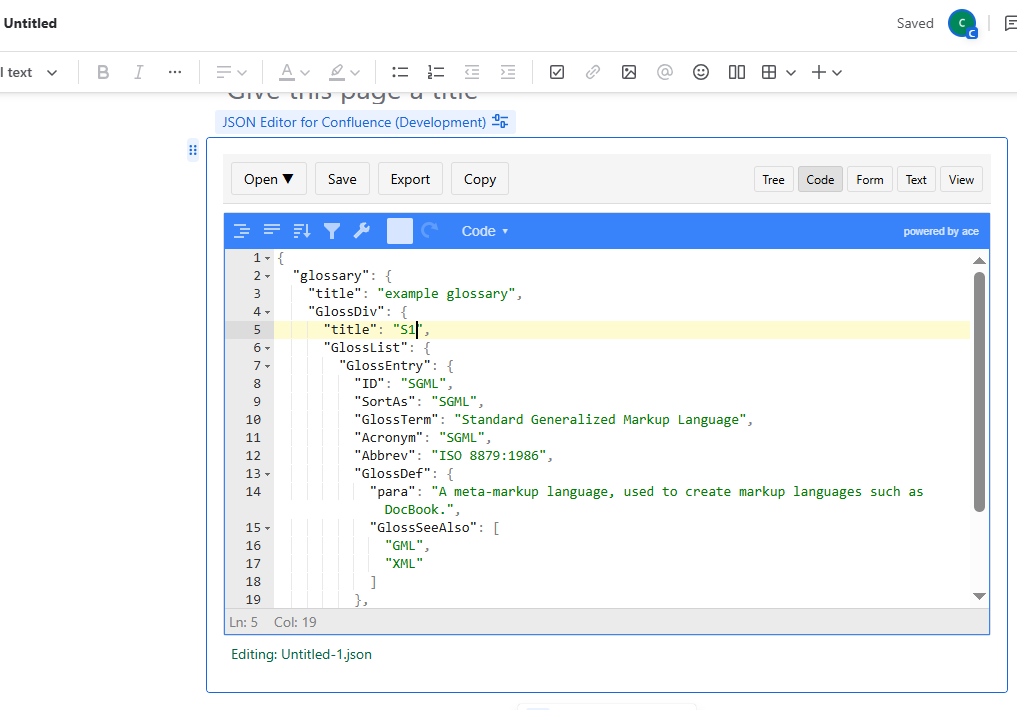Switch to Code view tab

coord(820,180)
